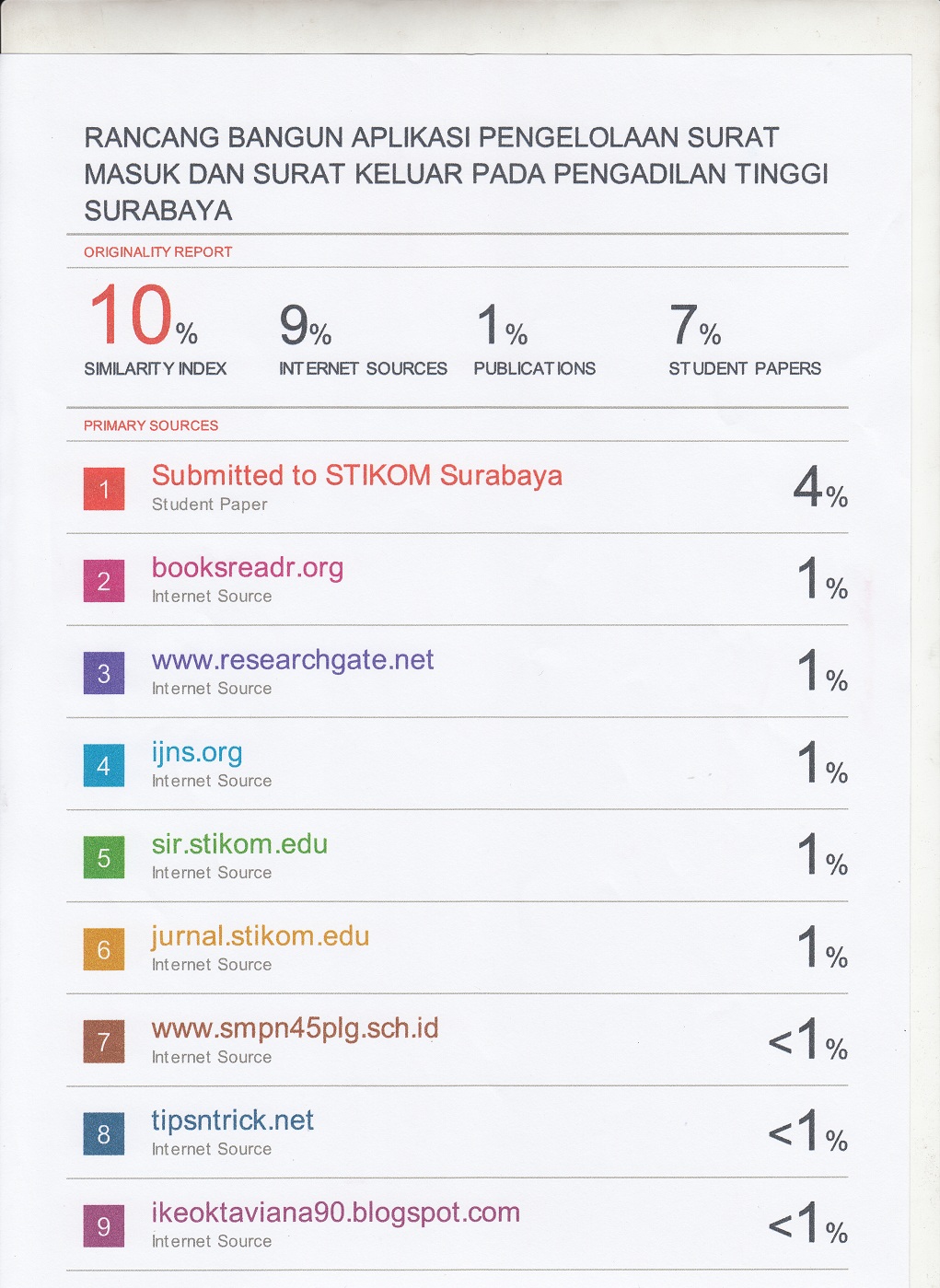Screen dimensions: 940x1288
Task: Click the brown number 7 source badge
Action: 104,1042
